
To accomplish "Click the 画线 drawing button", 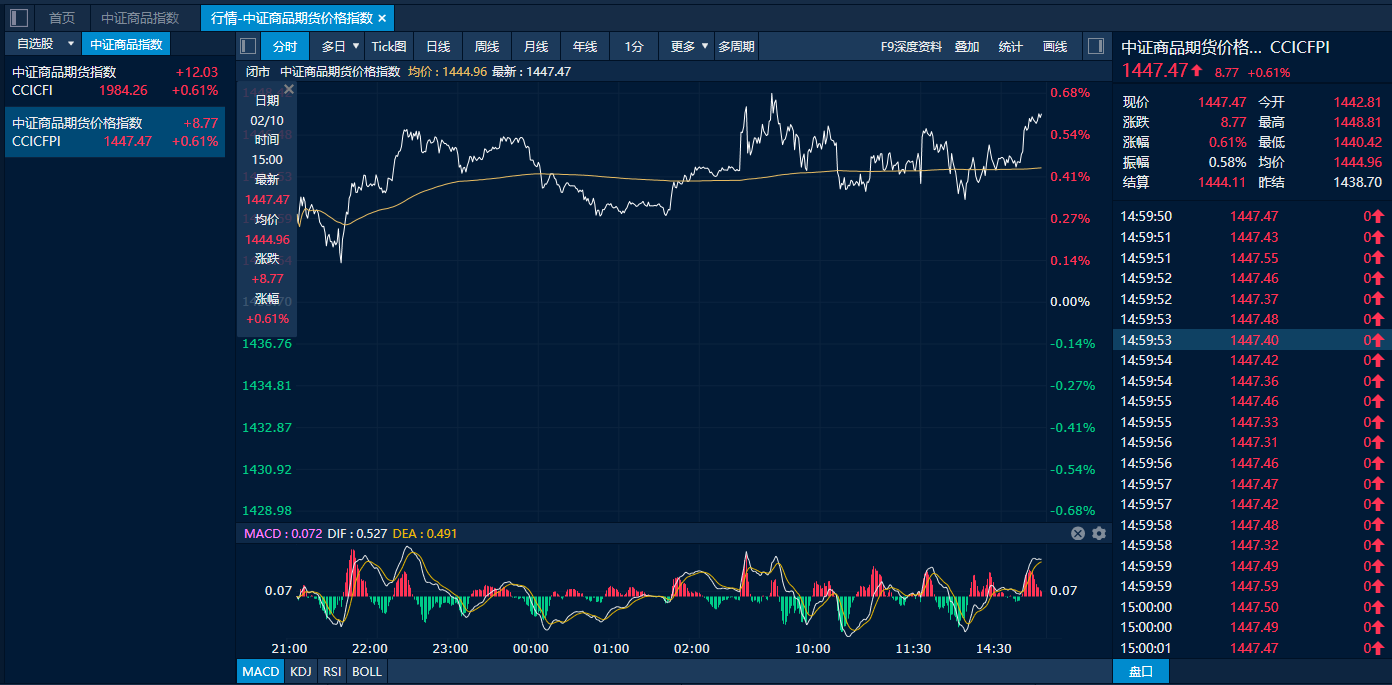I will (1055, 46).
